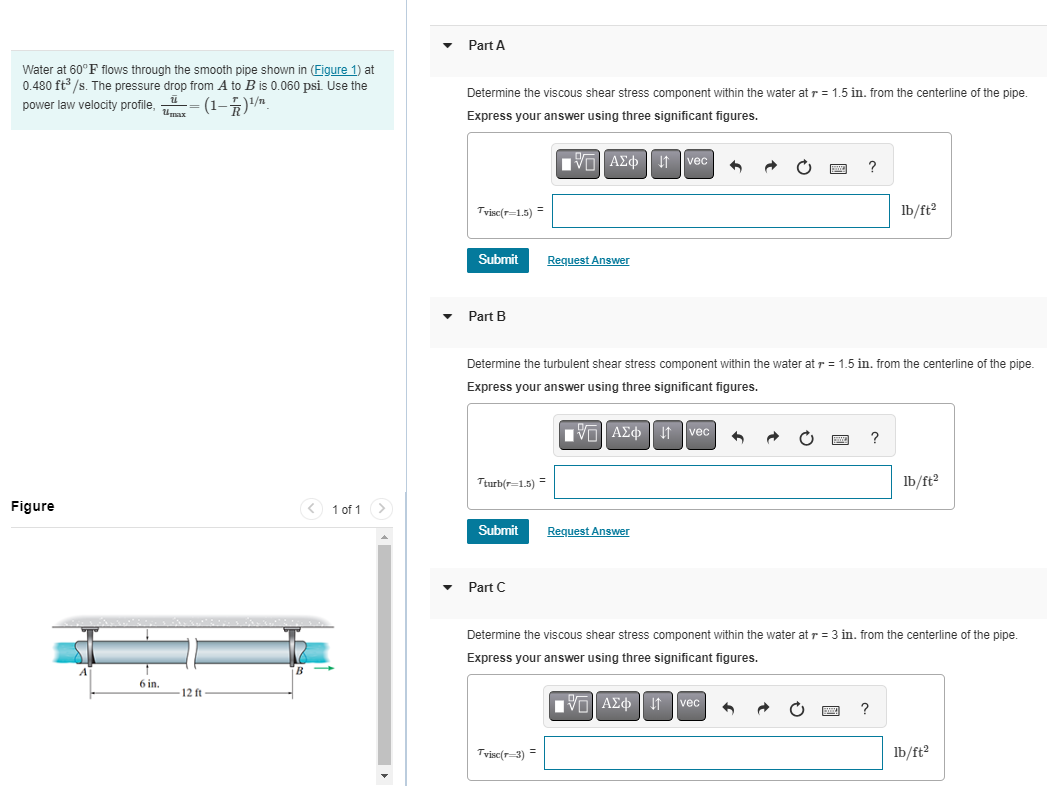Open Greek symbols palette in Part A
The image size is (1047, 786).
(x=625, y=164)
